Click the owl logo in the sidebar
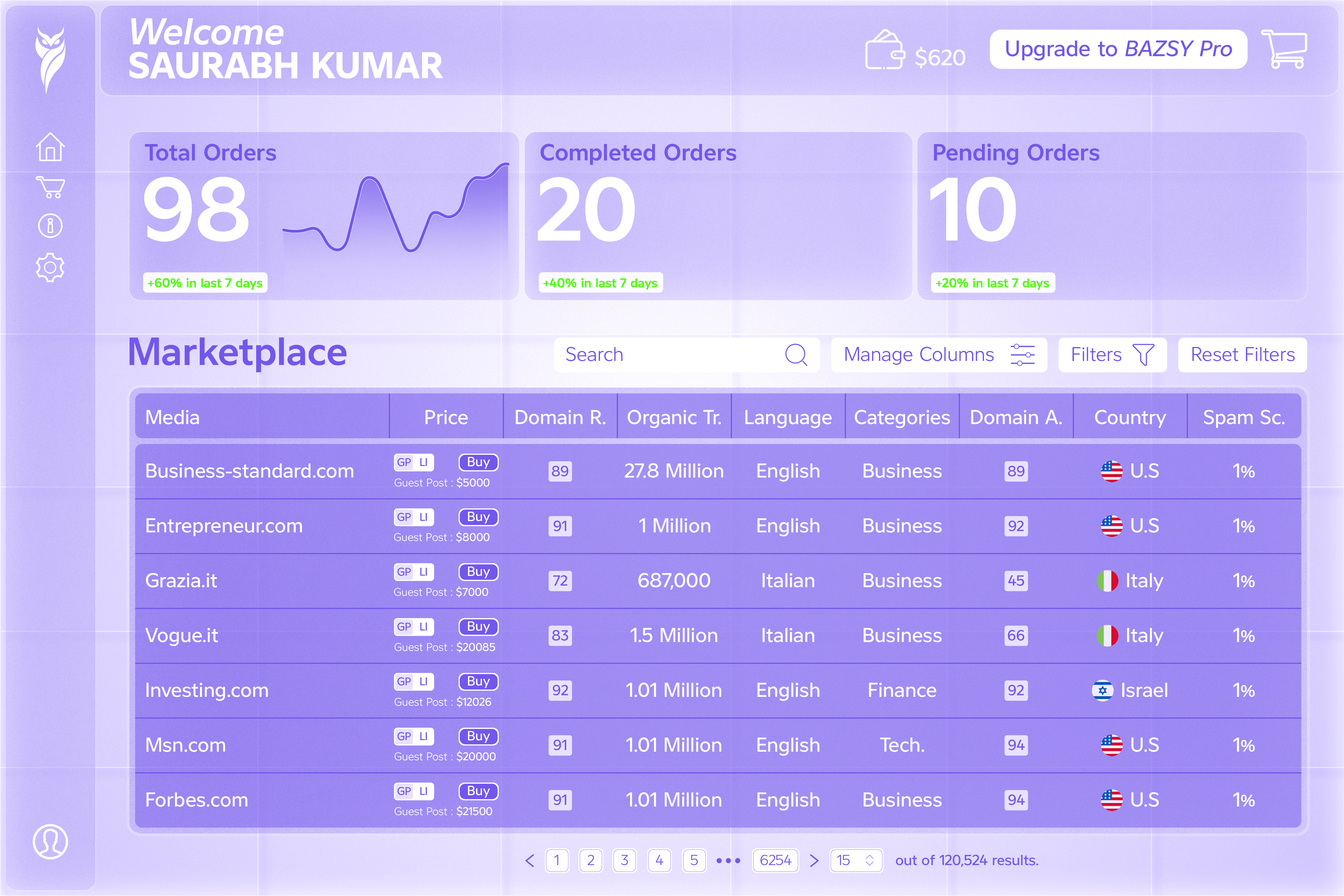Screen dimensions: 1344x896 click(50, 59)
